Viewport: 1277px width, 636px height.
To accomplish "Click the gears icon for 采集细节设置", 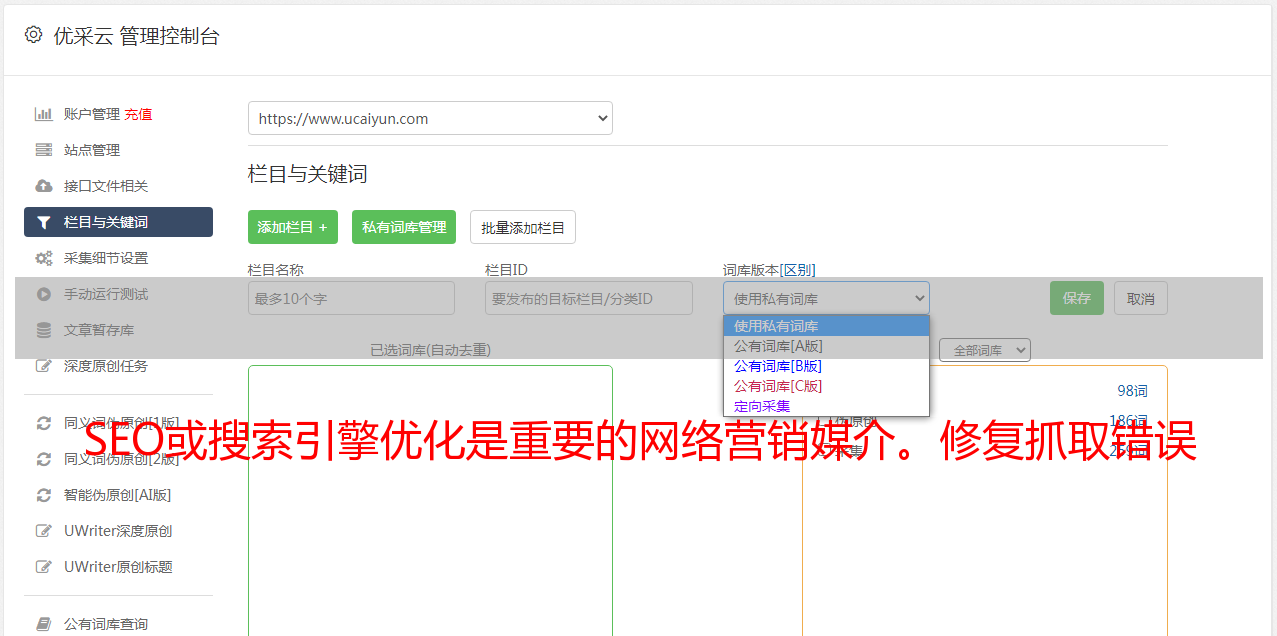I will 44,258.
